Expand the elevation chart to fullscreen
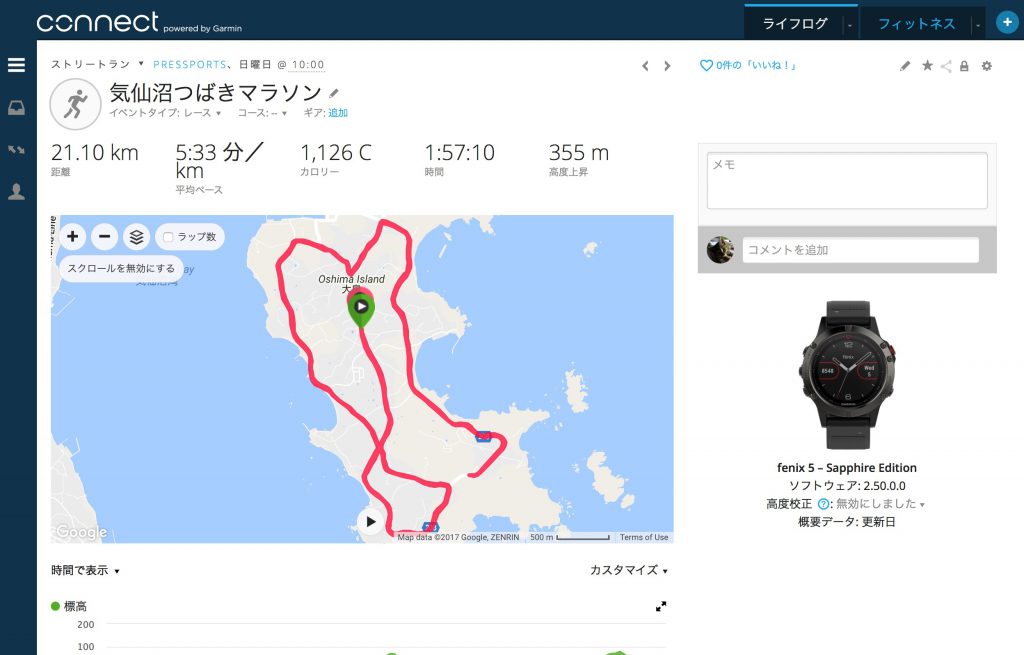1024x655 pixels. pos(661,606)
